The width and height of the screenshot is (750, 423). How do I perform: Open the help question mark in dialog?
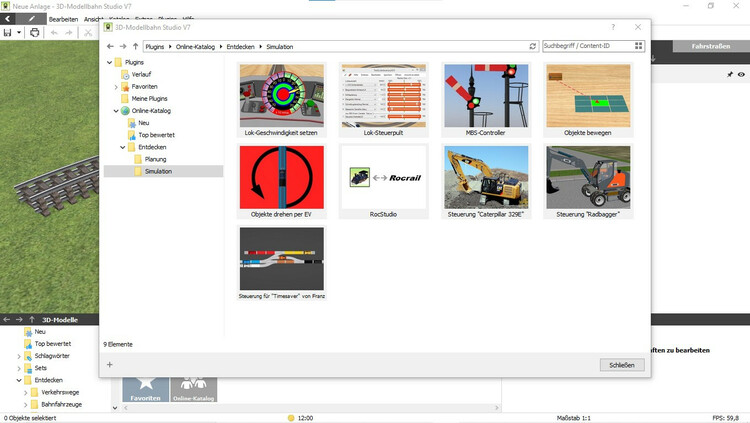coord(613,27)
